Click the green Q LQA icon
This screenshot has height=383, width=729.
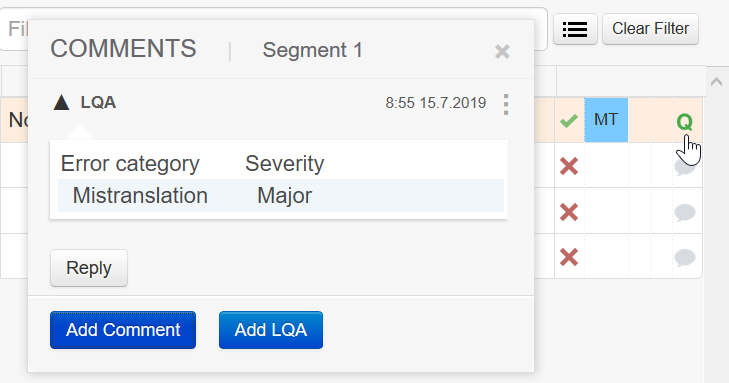pyautogui.click(x=684, y=122)
